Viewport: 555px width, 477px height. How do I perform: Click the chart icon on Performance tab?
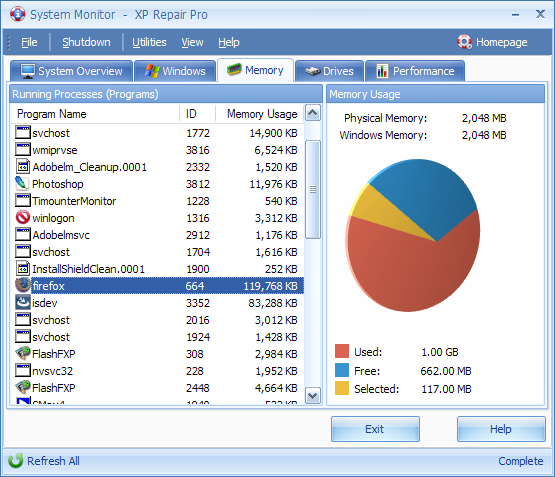pyautogui.click(x=382, y=71)
